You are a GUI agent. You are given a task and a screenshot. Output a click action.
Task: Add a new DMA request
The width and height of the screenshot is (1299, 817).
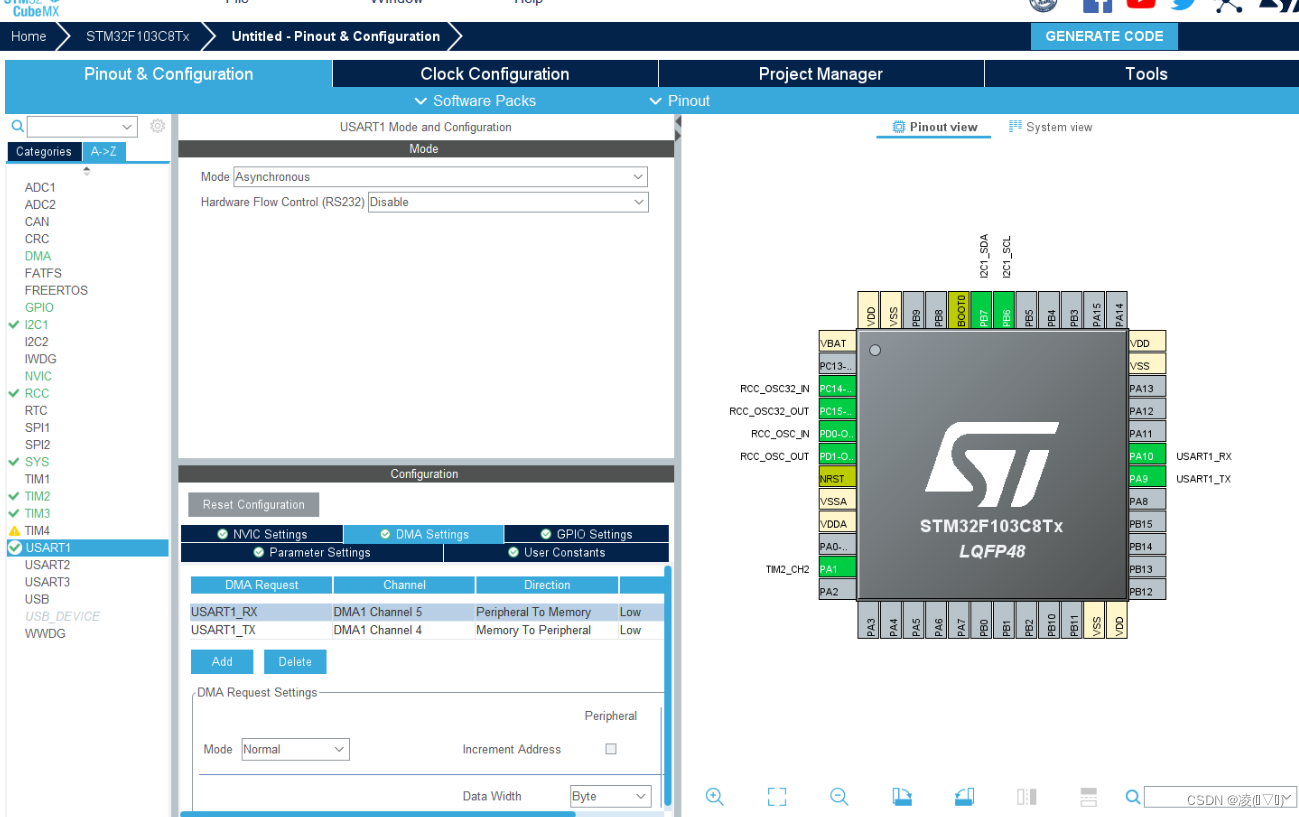tap(222, 662)
